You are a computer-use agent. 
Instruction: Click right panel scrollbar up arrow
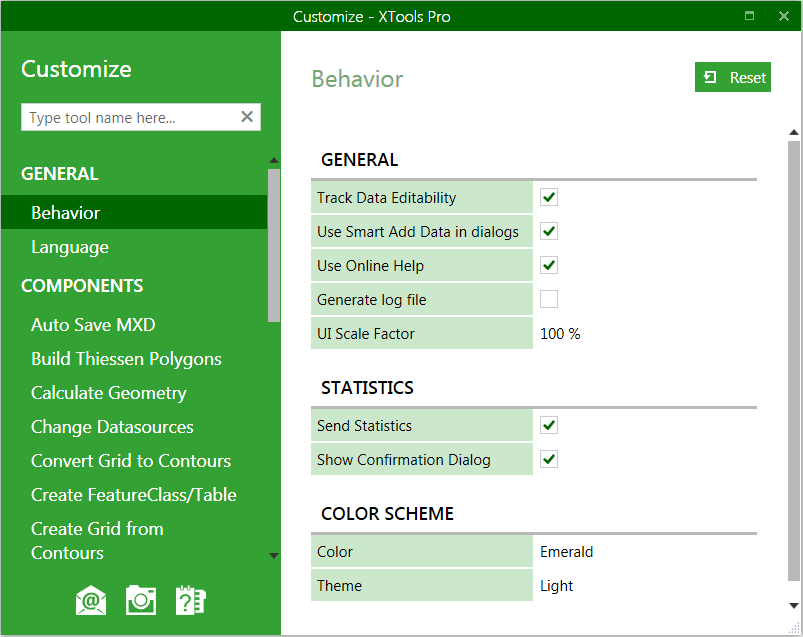click(794, 133)
